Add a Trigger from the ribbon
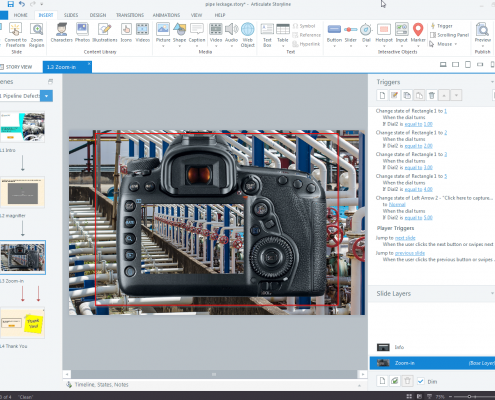This screenshot has width=495, height=400. [x=442, y=26]
